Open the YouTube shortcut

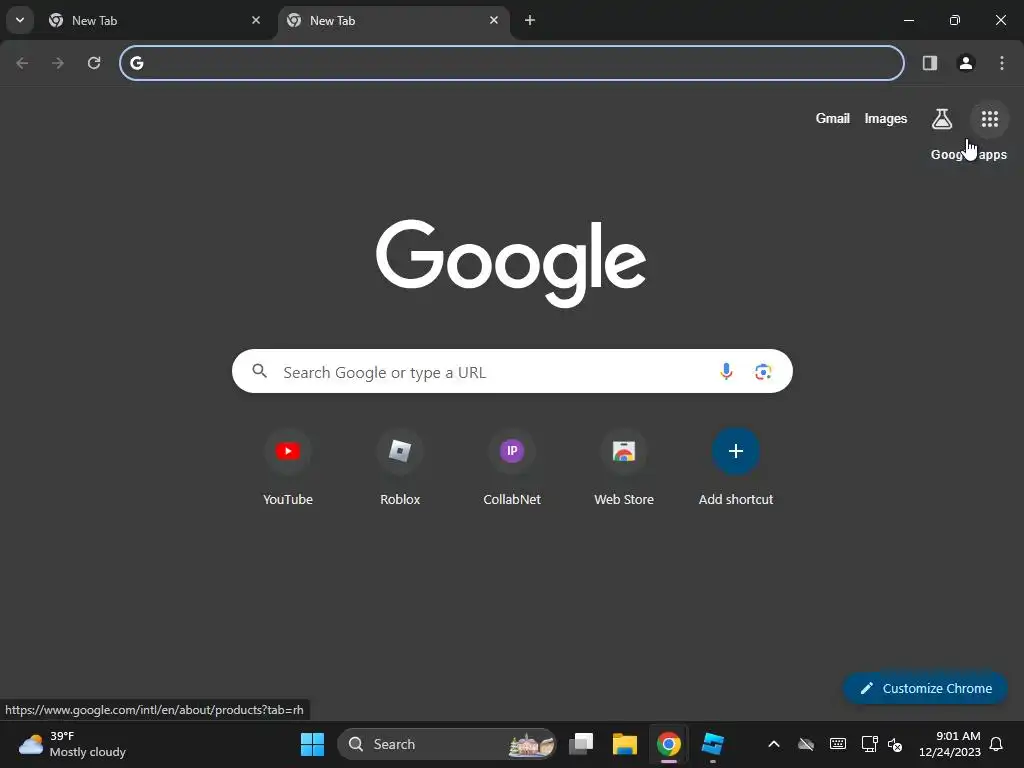(x=287, y=468)
